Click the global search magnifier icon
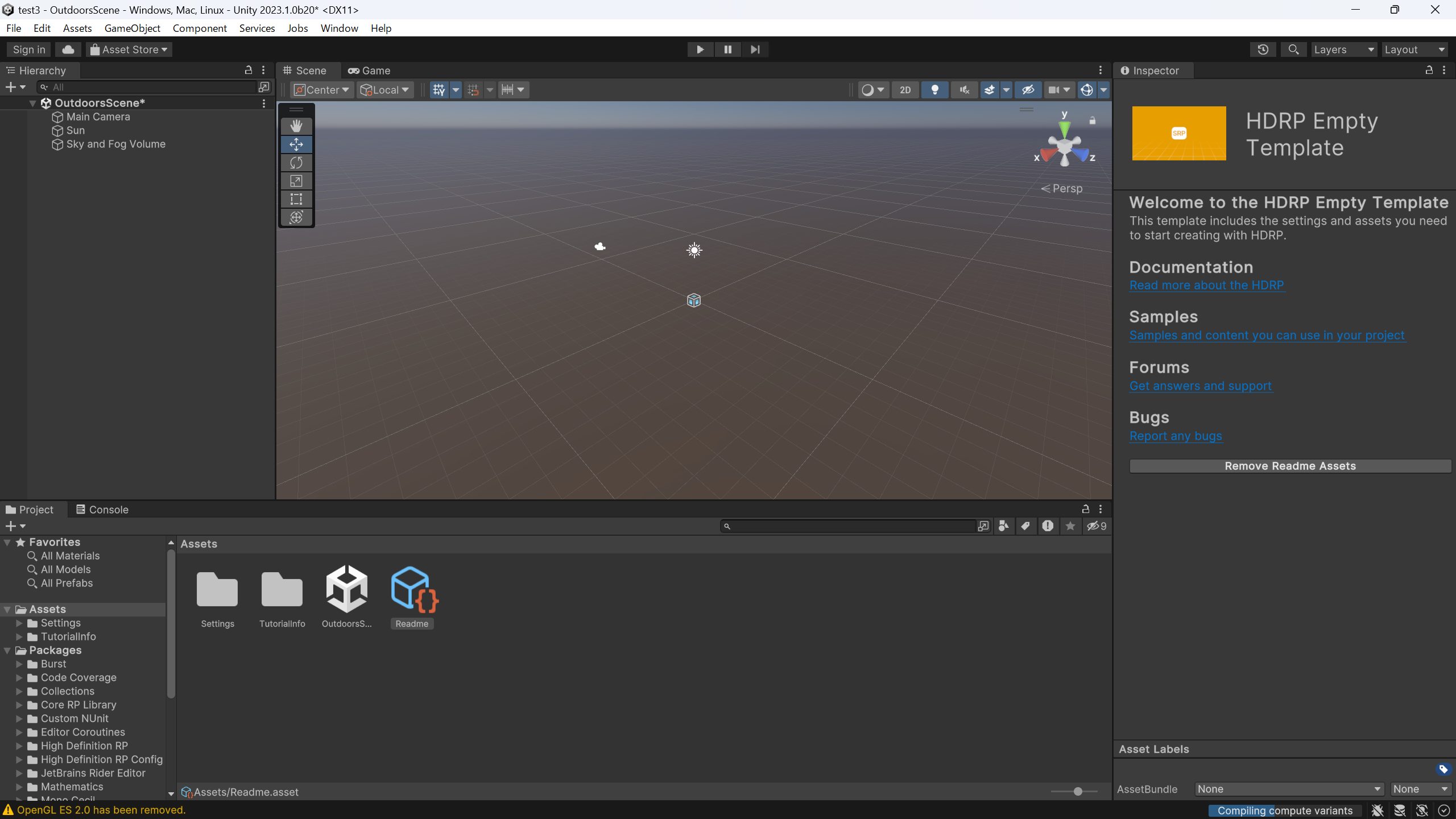 click(1293, 49)
